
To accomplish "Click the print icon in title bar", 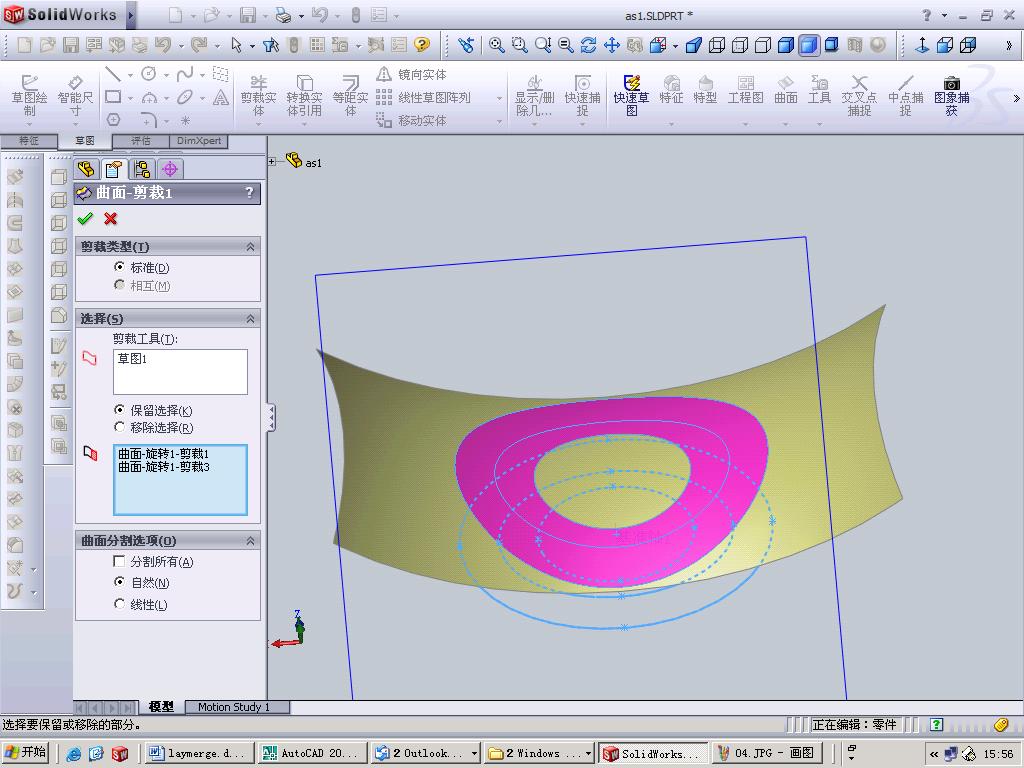I will (x=283, y=14).
